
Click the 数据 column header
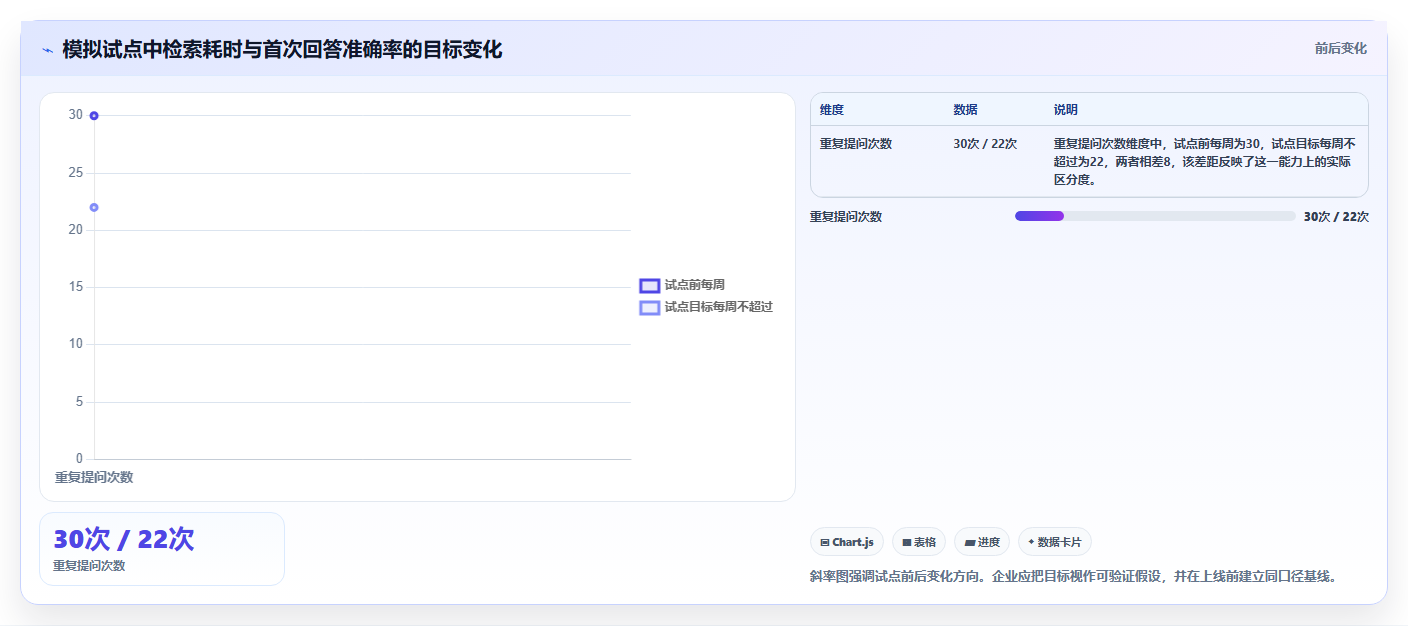tap(966, 110)
